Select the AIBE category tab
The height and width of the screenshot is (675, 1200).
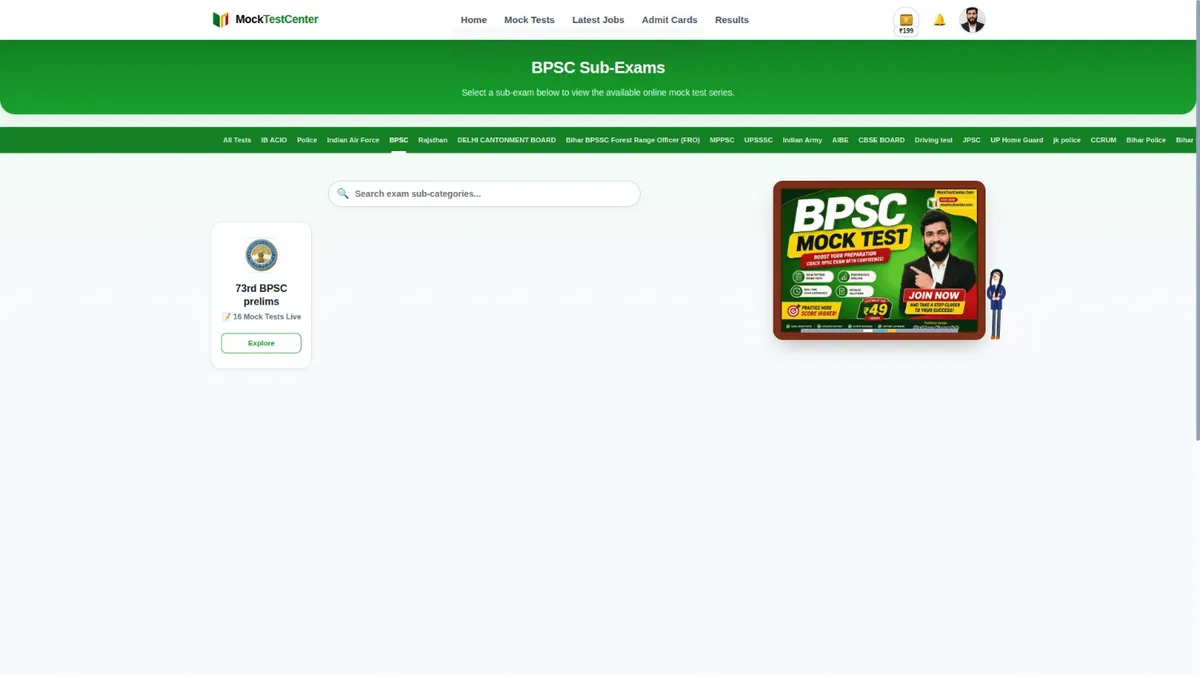(840, 140)
